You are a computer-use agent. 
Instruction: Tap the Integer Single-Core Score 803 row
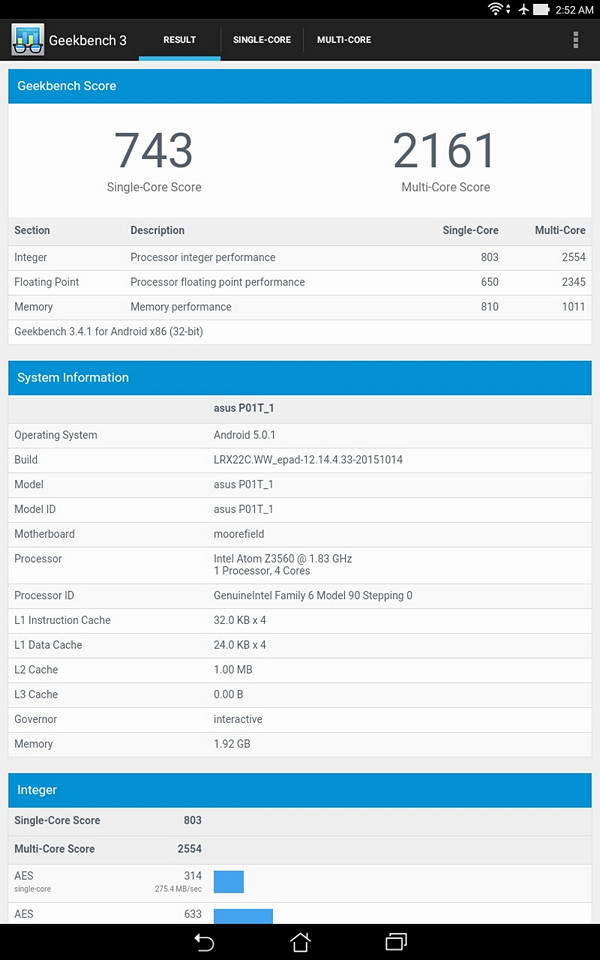tap(300, 821)
